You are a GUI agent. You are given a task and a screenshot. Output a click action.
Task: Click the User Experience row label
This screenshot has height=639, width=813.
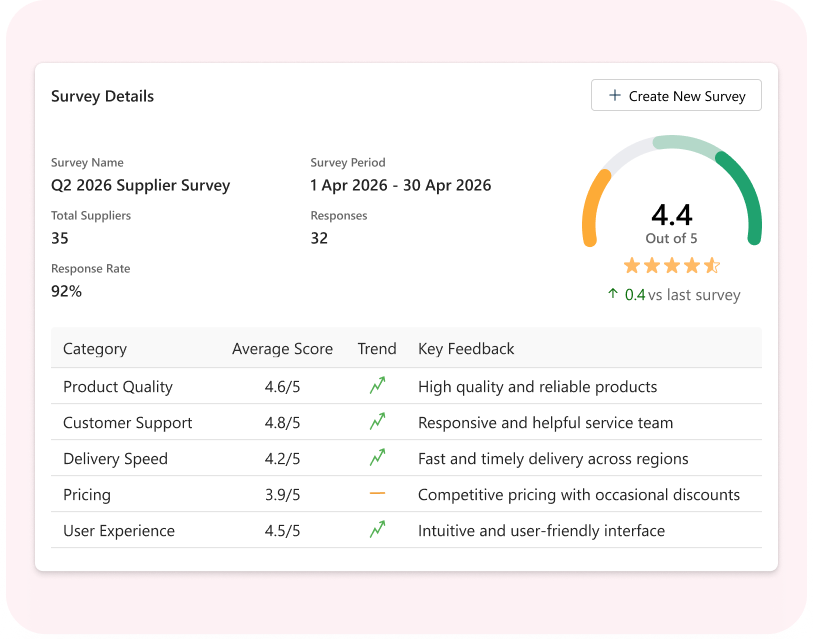[x=119, y=531]
